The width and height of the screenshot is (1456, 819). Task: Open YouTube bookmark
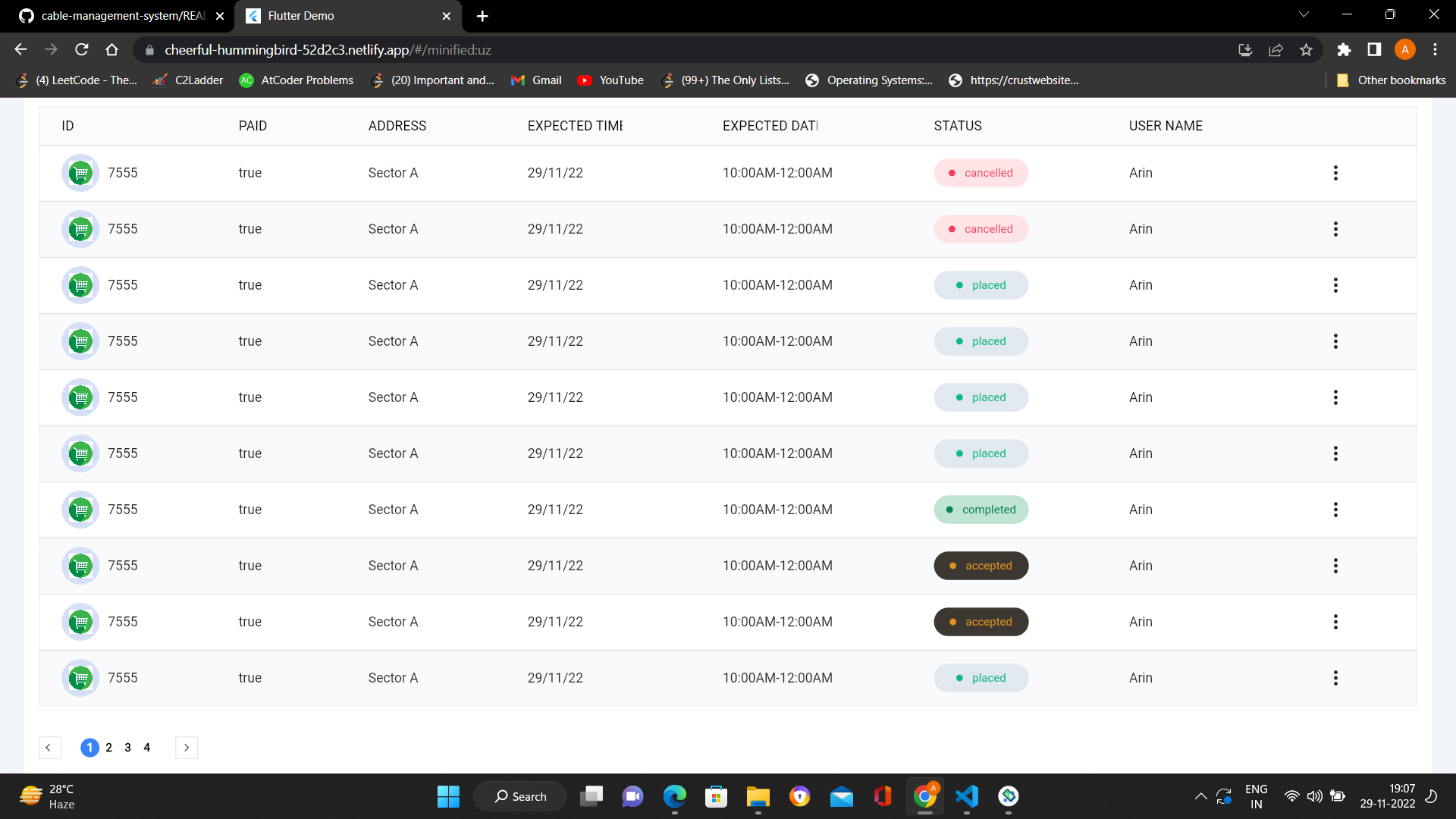[x=610, y=80]
